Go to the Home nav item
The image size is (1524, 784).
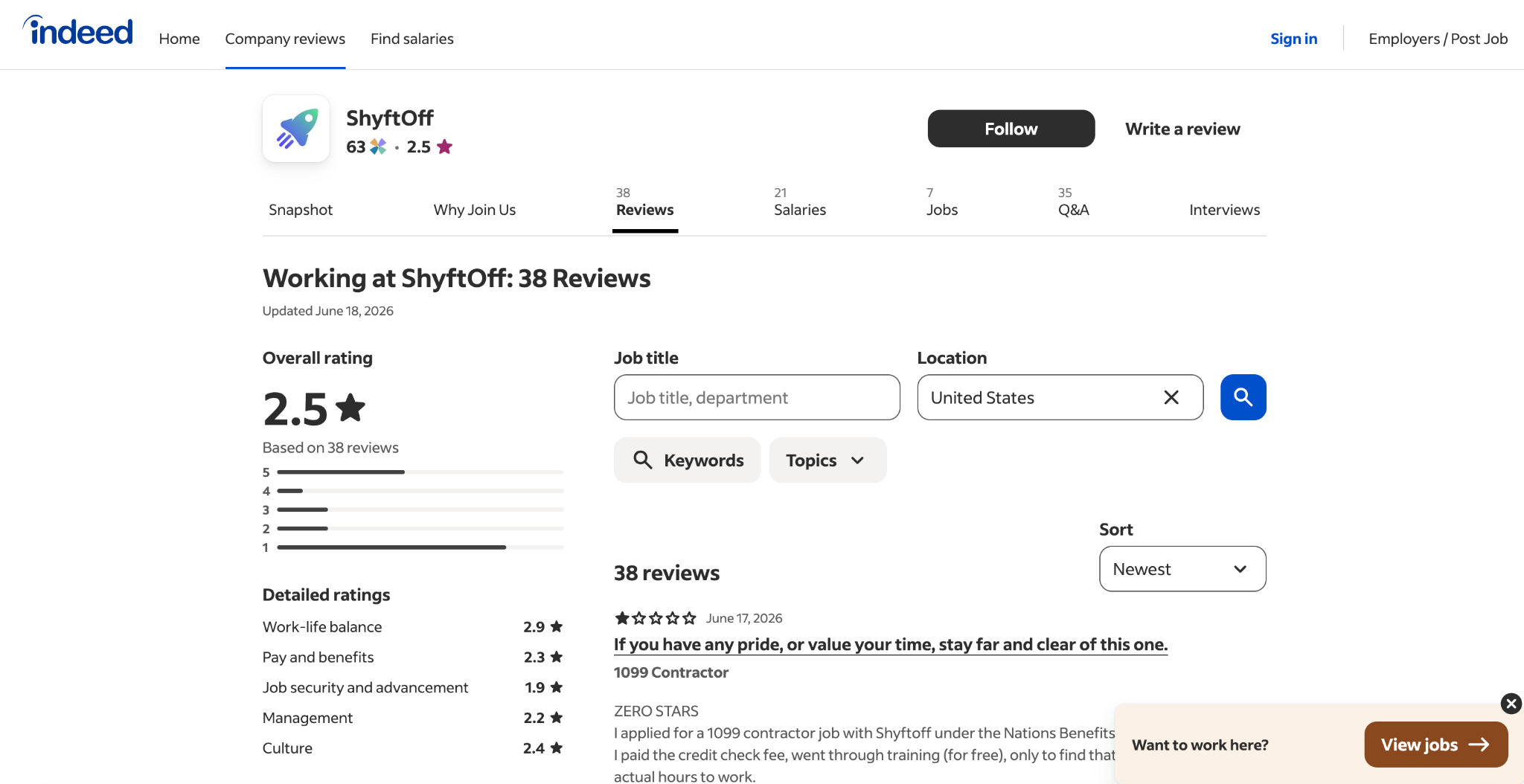(x=179, y=39)
